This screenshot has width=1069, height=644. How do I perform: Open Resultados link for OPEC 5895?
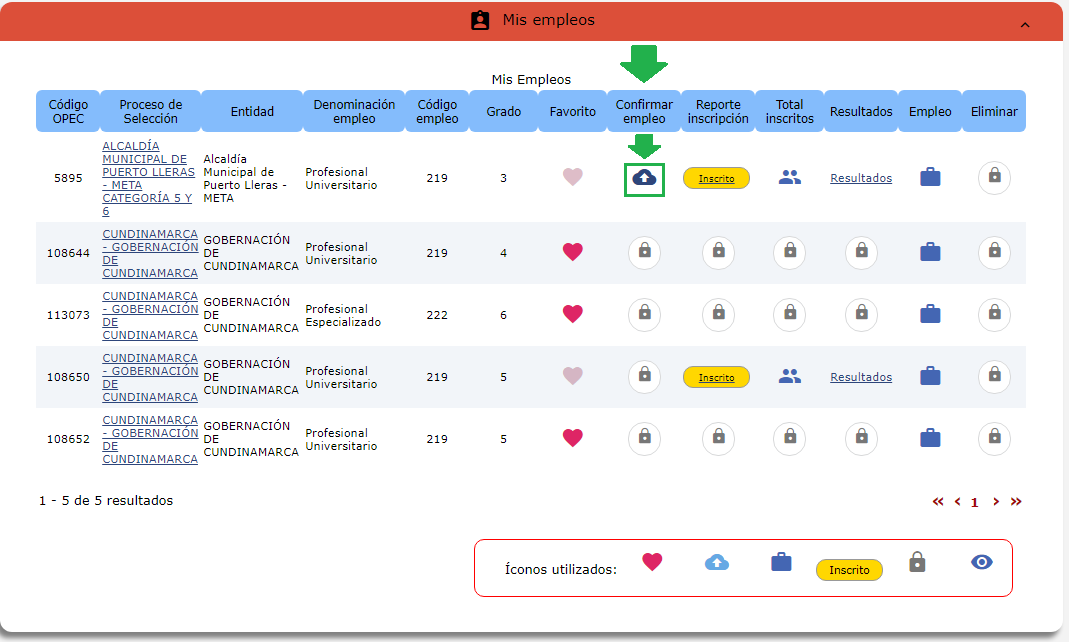pos(860,178)
